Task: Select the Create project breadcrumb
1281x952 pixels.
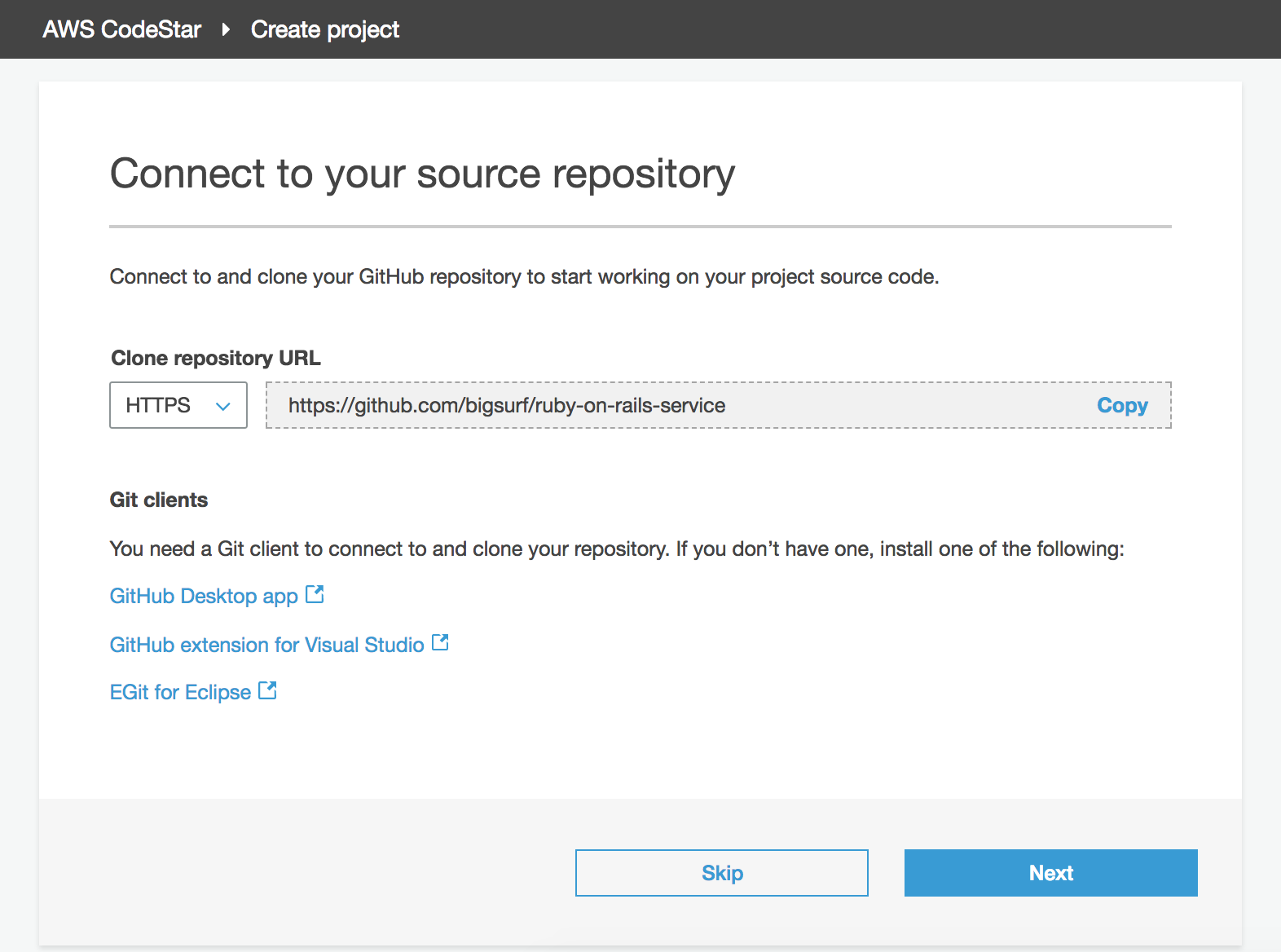Action: click(x=324, y=29)
